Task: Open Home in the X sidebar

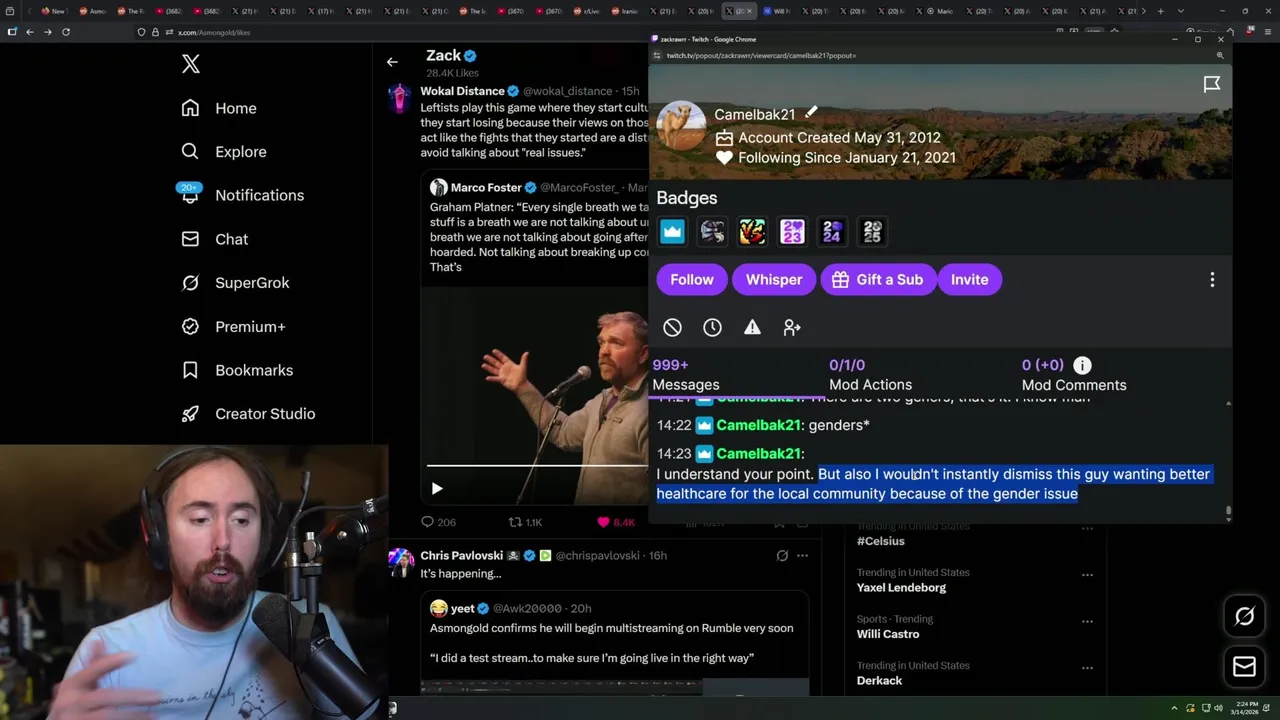Action: pos(219,108)
